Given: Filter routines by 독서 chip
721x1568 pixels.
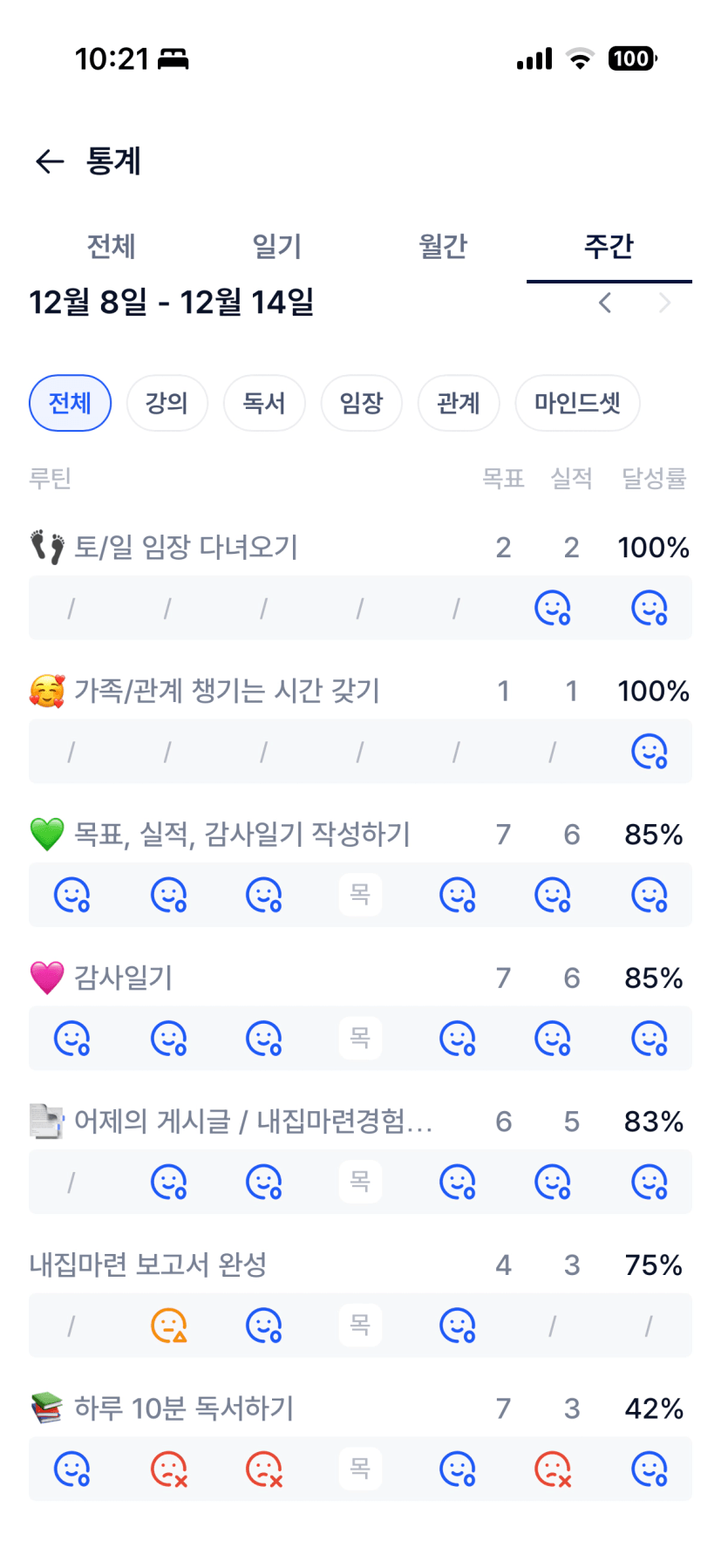Looking at the screenshot, I should tap(264, 403).
